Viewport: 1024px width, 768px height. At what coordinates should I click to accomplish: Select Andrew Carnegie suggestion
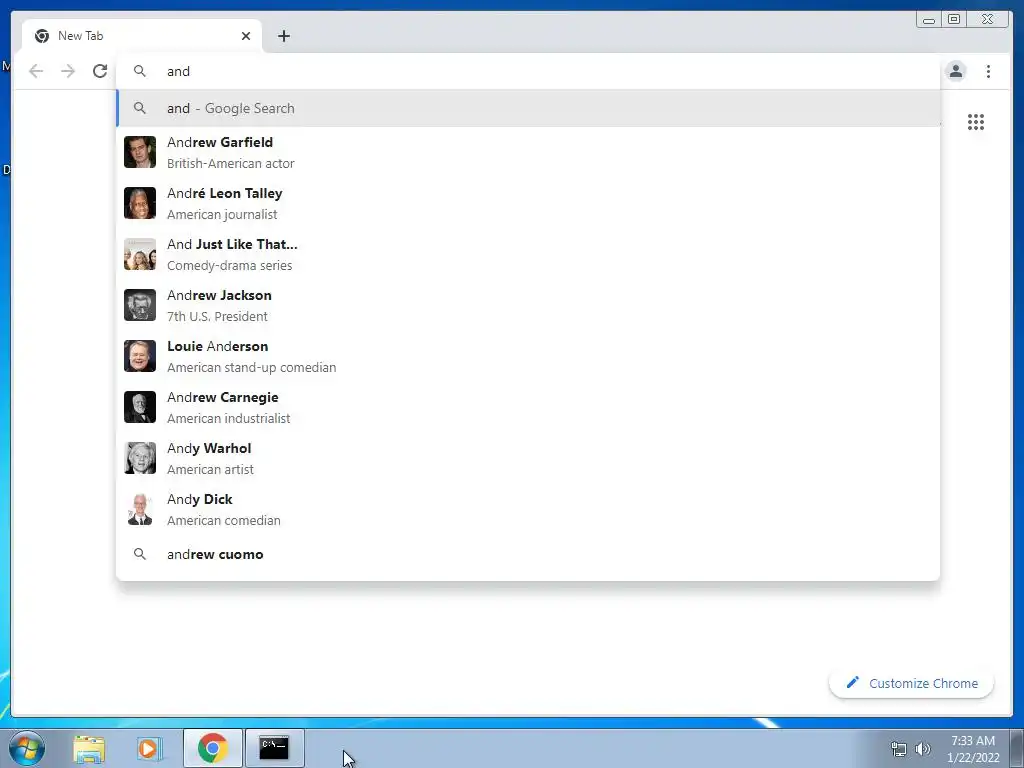(528, 407)
